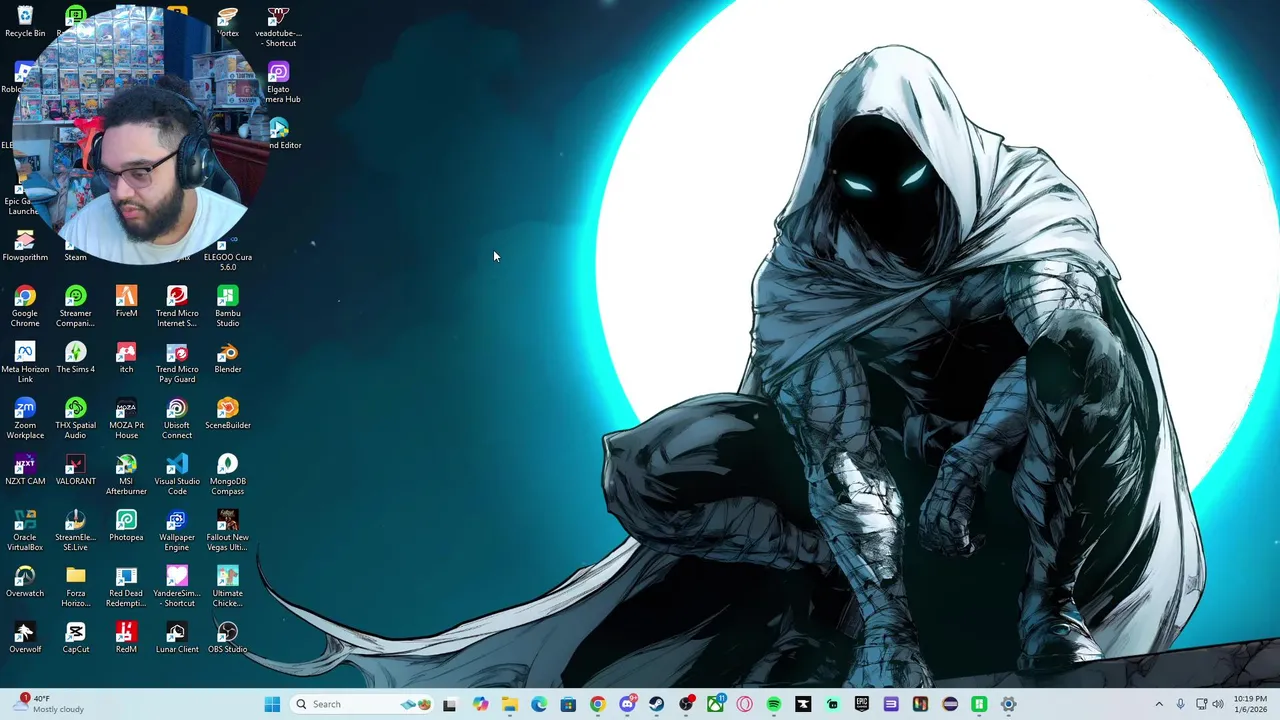
Task: Open Microsoft Store from the taskbar
Action: coord(568,704)
